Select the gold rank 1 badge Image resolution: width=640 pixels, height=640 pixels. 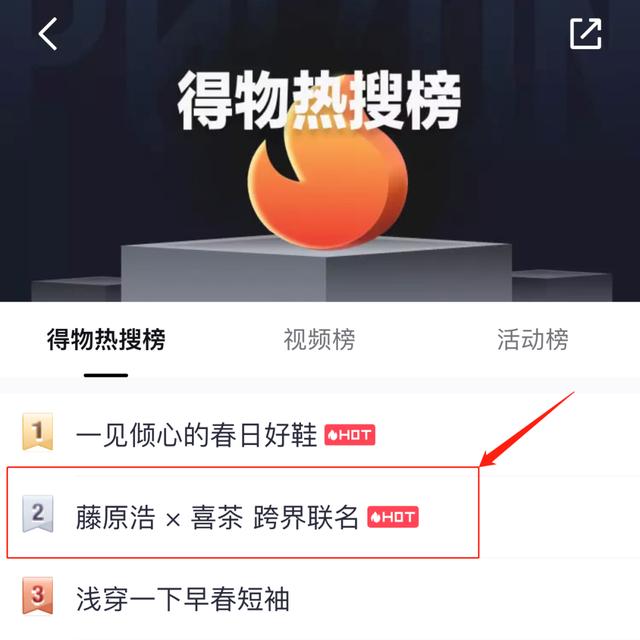[x=38, y=431]
